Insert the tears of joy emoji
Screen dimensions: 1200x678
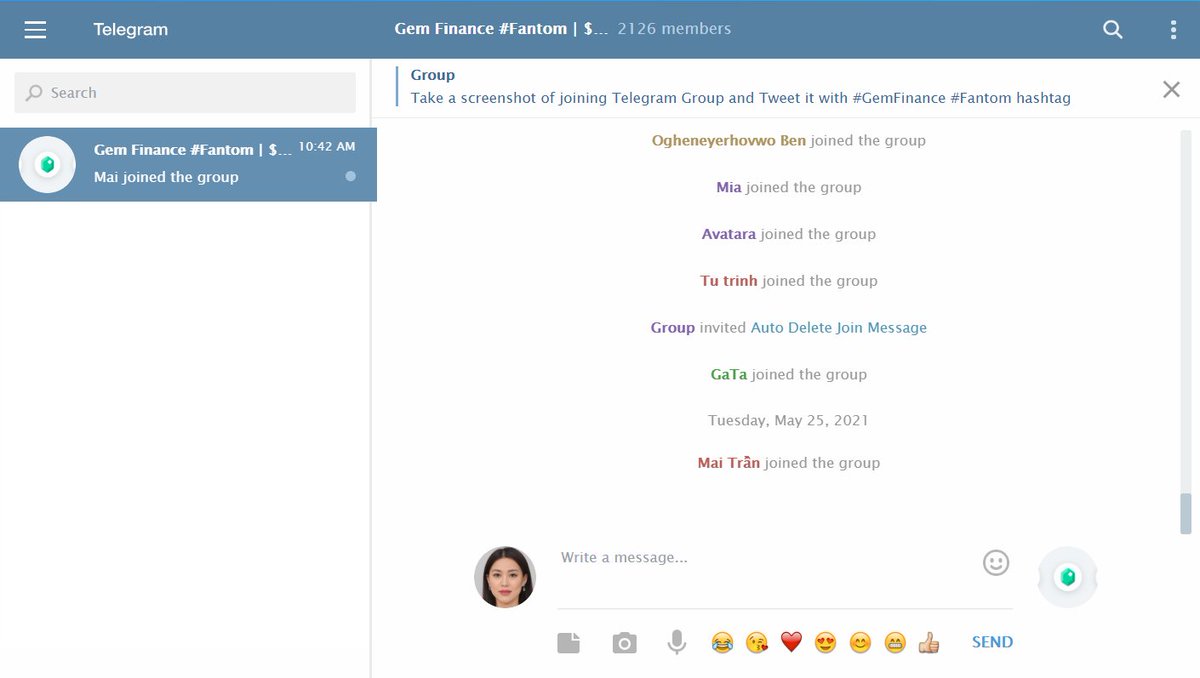point(722,643)
